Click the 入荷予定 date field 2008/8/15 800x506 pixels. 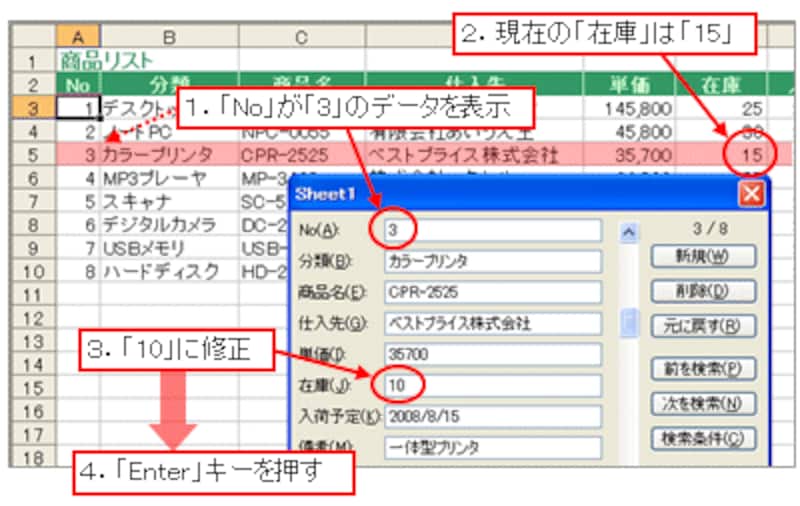492,416
